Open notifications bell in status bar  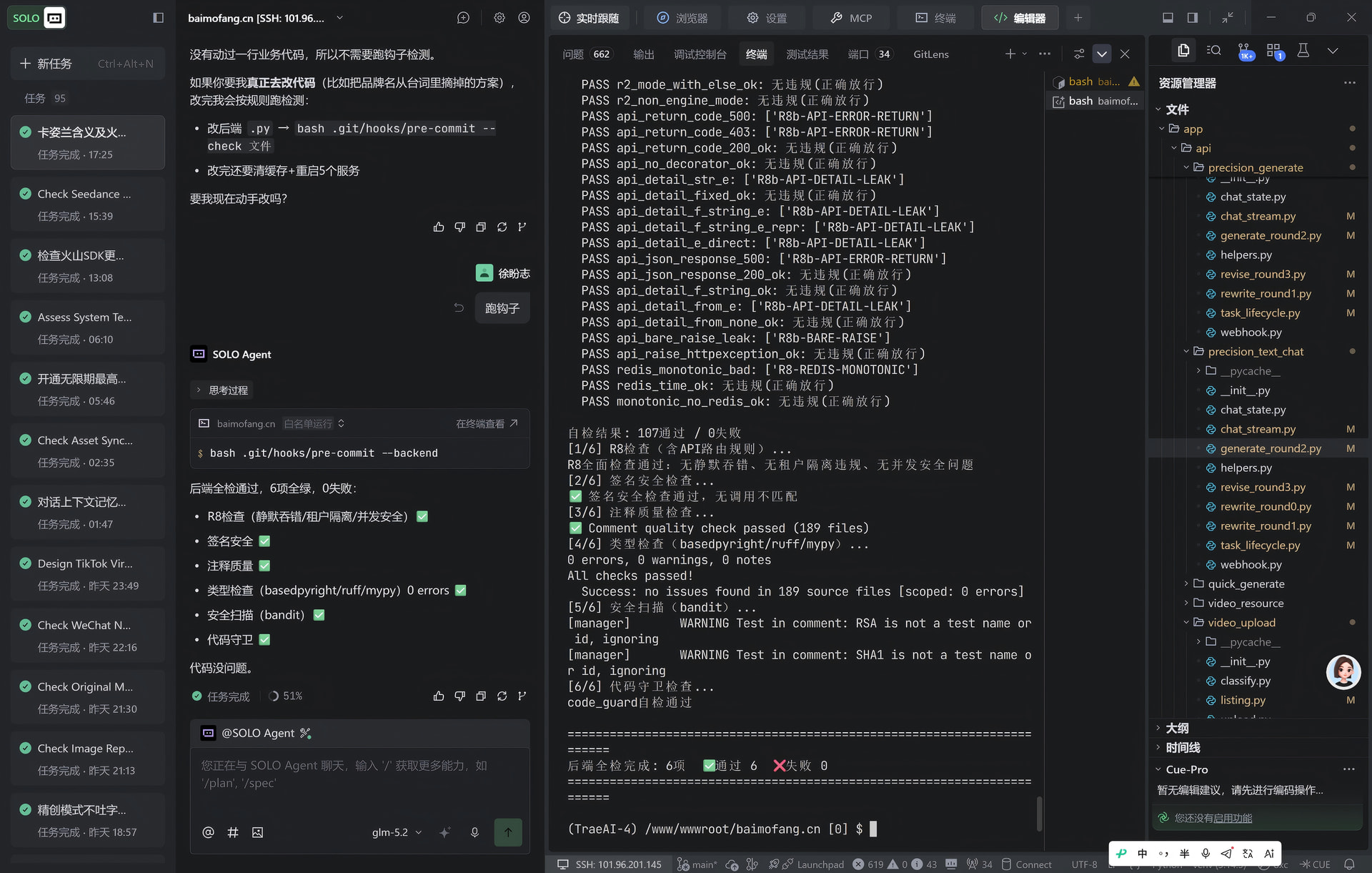[x=1349, y=864]
